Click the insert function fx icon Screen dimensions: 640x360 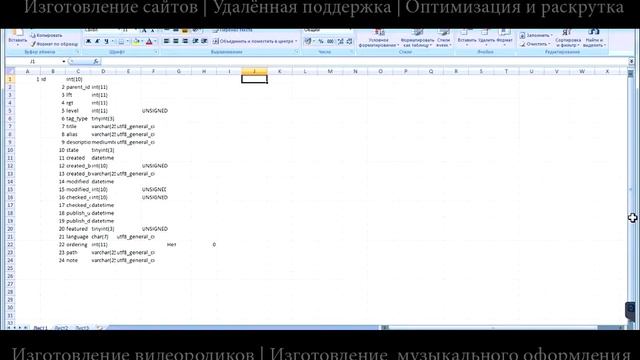[96, 62]
